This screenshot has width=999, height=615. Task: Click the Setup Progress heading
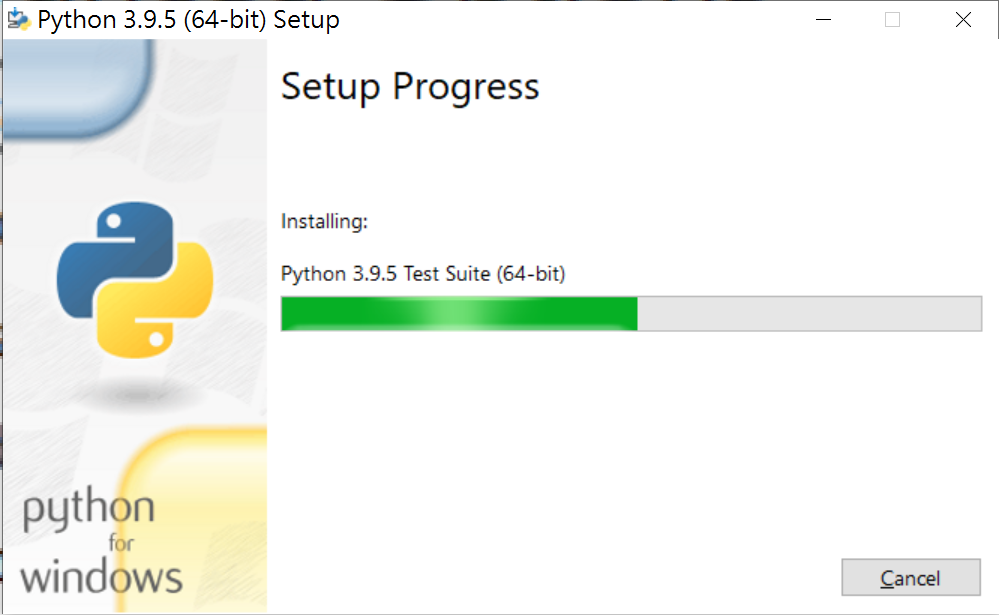pyautogui.click(x=410, y=87)
